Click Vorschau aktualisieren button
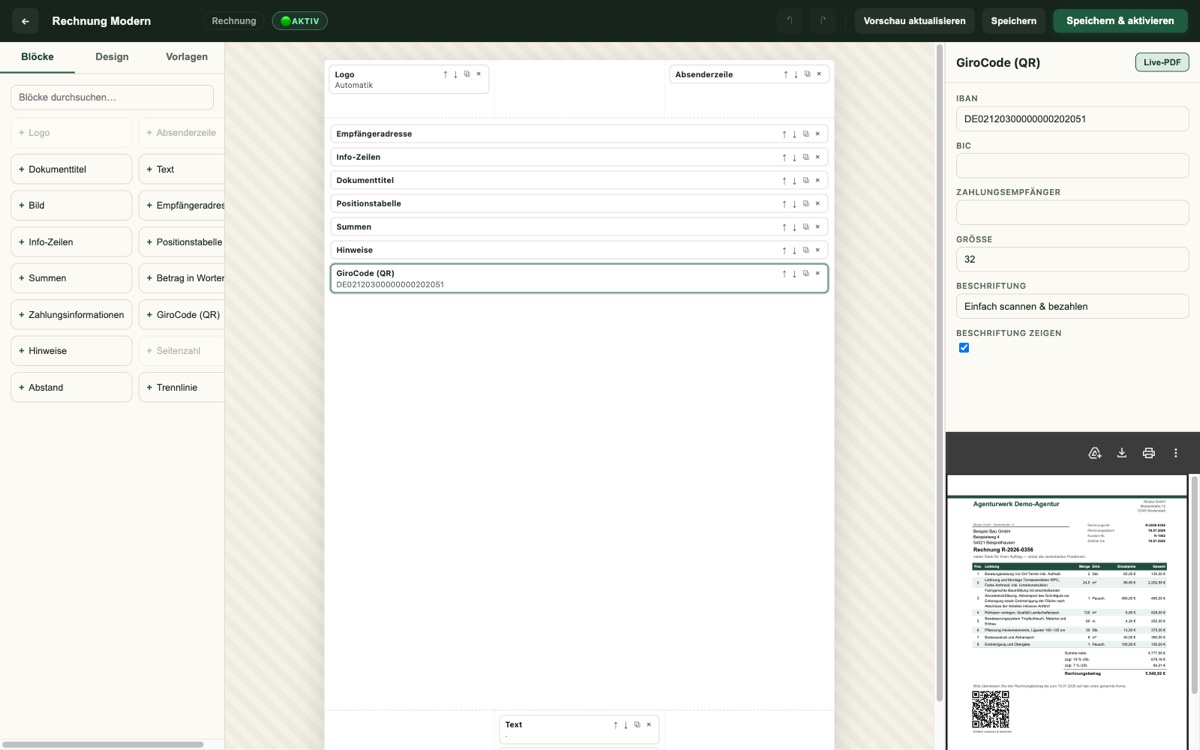The height and width of the screenshot is (750, 1200). click(x=915, y=21)
